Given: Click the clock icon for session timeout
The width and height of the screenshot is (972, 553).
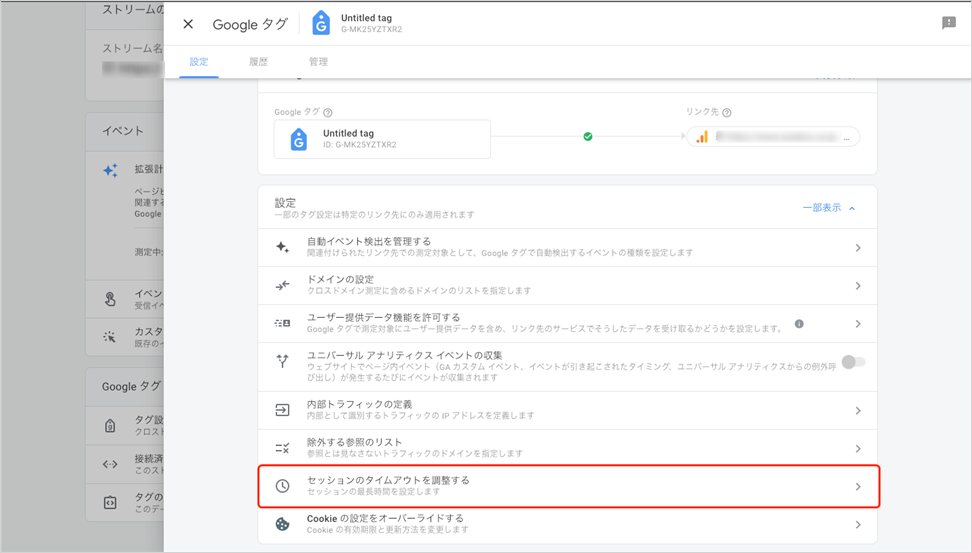Looking at the screenshot, I should [x=282, y=486].
